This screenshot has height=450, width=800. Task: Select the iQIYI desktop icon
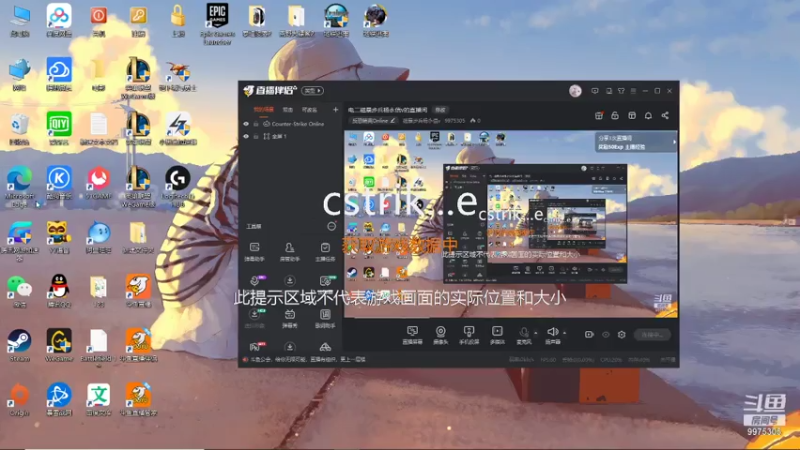(x=59, y=129)
